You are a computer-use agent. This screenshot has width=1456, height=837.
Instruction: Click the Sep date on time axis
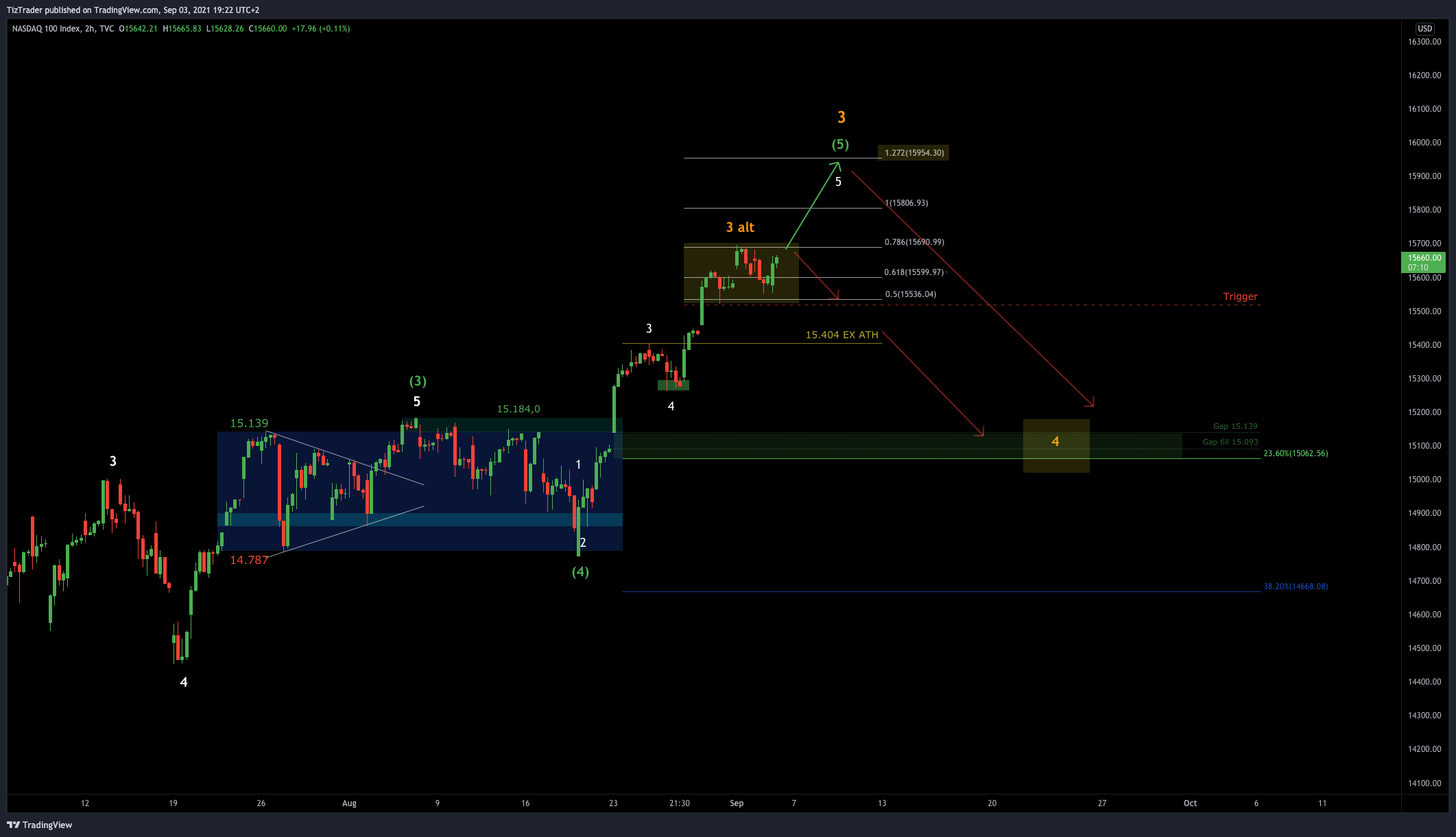tap(737, 803)
